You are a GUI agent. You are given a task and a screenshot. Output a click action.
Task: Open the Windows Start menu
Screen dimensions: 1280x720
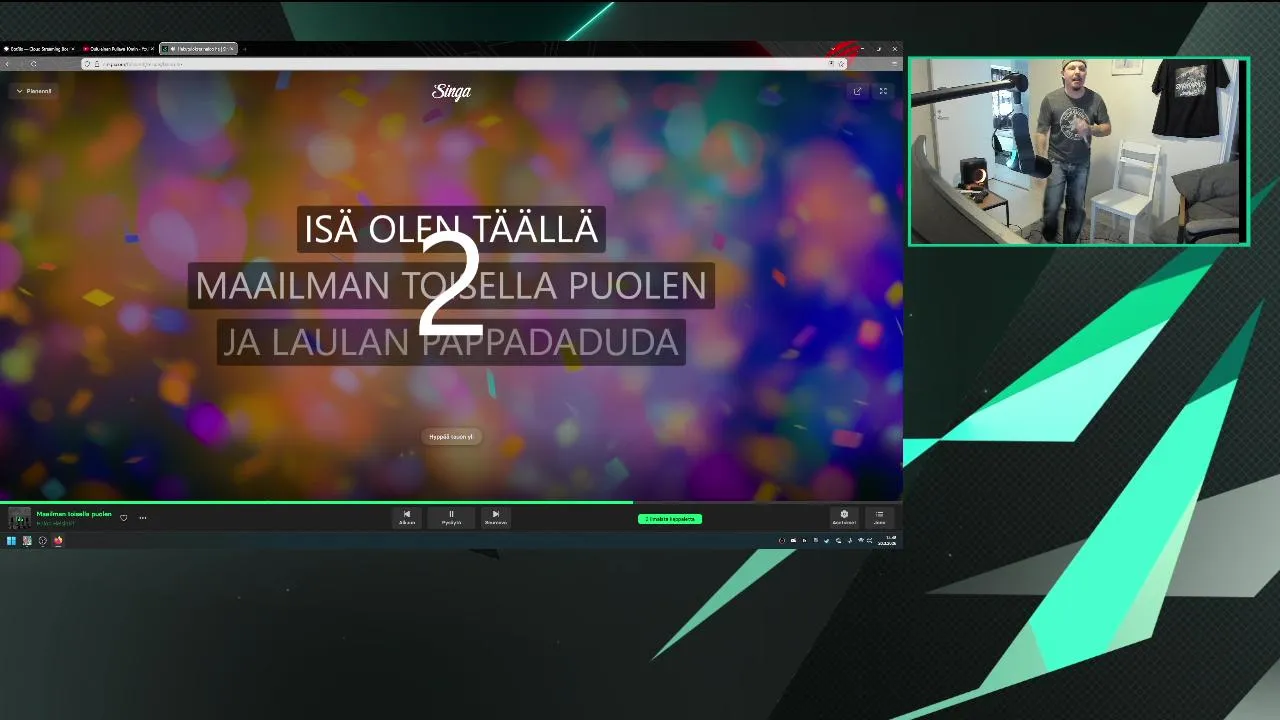point(11,541)
